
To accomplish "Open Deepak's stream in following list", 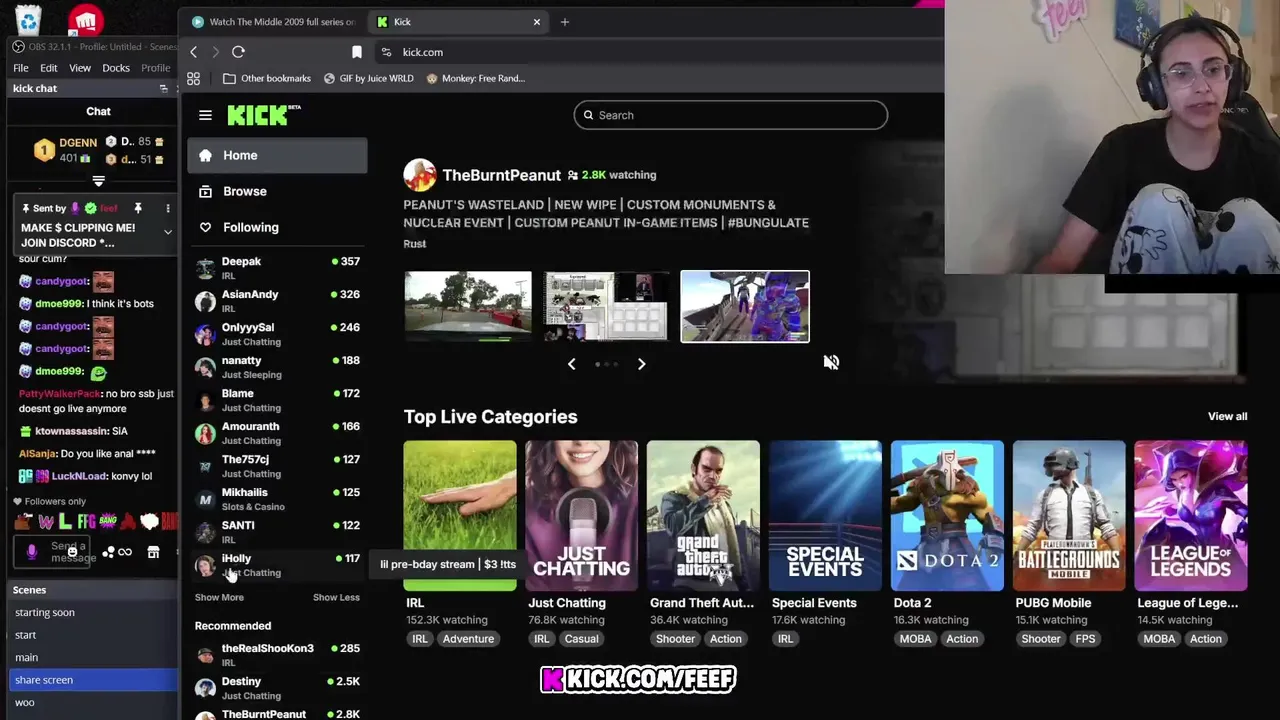I will (x=277, y=268).
